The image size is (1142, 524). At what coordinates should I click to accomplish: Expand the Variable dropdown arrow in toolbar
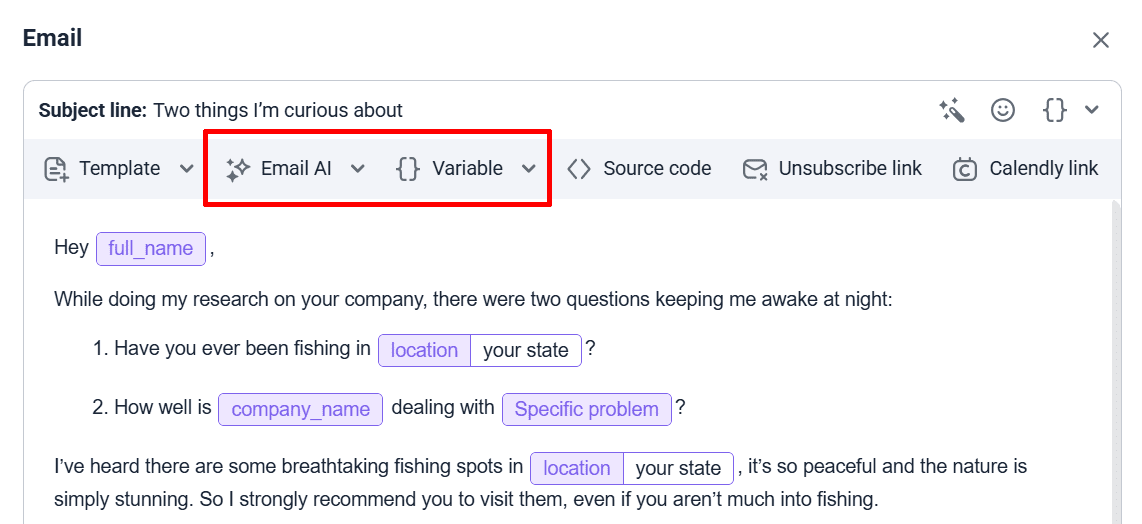pyautogui.click(x=529, y=169)
